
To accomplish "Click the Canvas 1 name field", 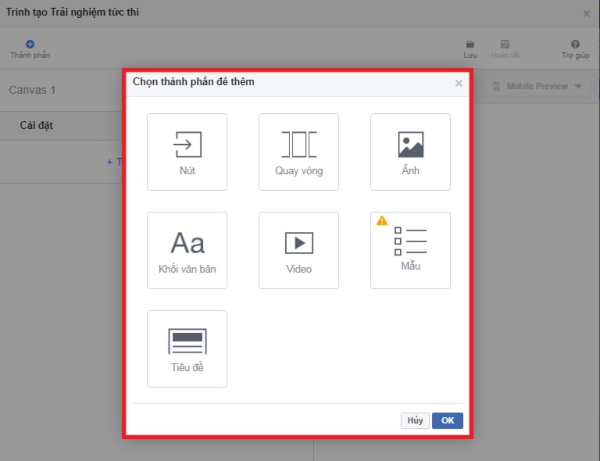I will 32,90.
